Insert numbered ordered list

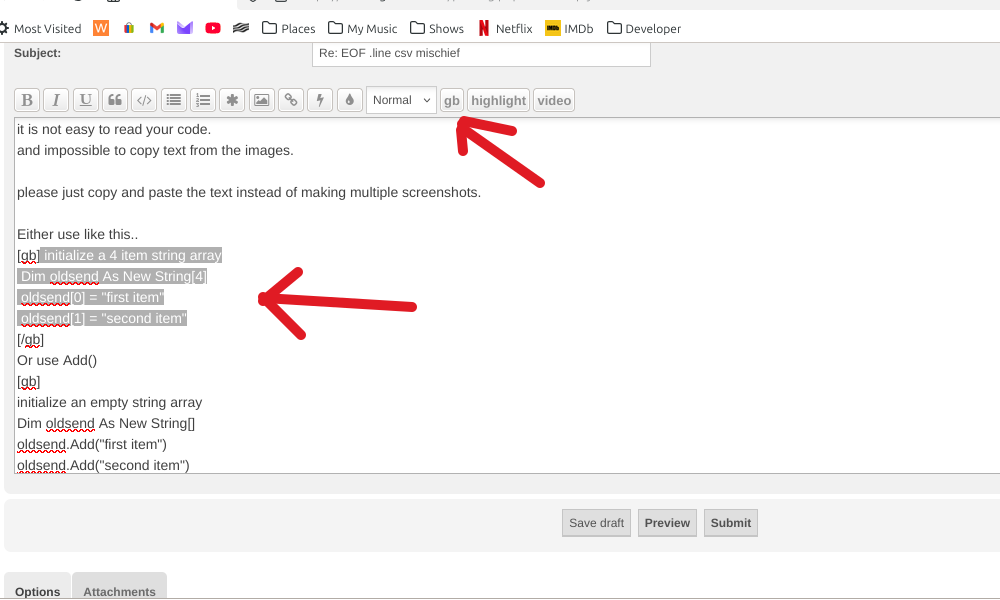pos(203,100)
